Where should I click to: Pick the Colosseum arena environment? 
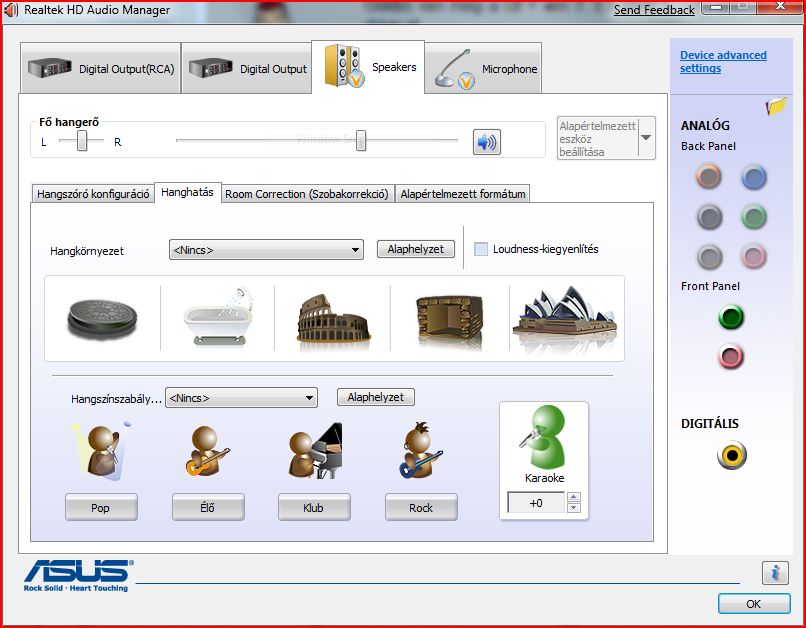pyautogui.click(x=333, y=319)
